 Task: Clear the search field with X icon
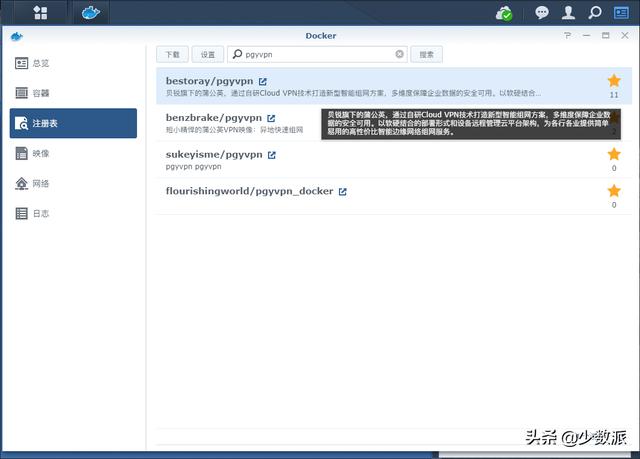[400, 54]
